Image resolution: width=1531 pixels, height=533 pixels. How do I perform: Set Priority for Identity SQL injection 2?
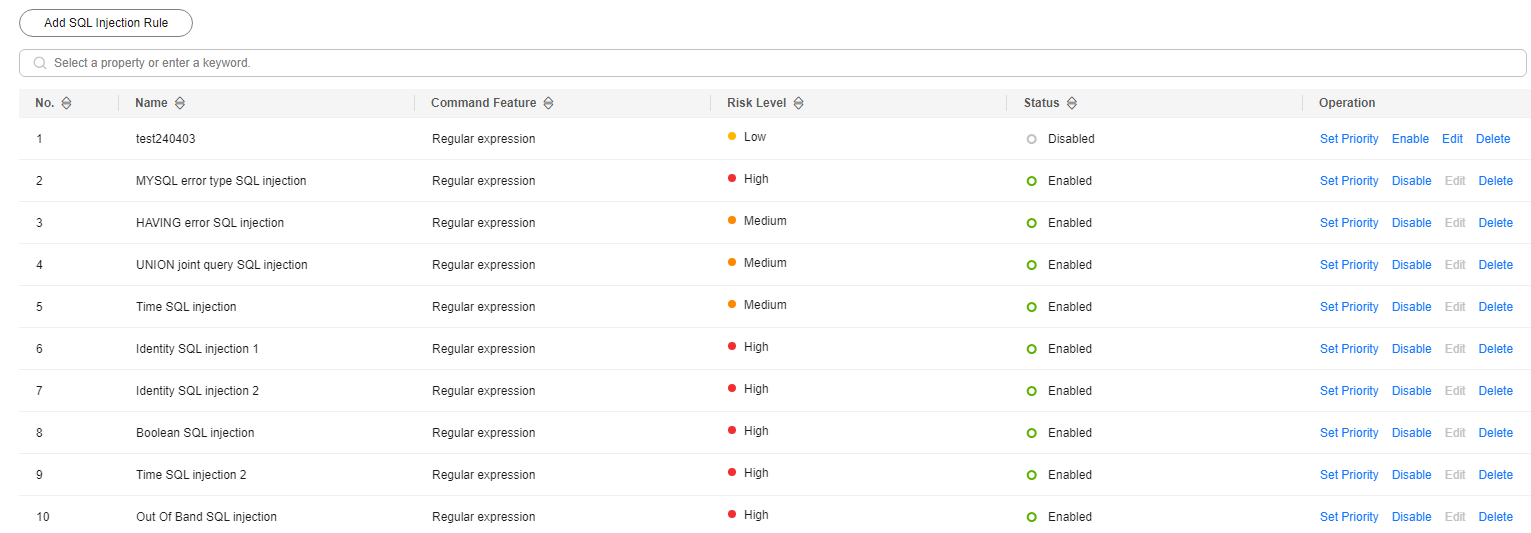tap(1349, 391)
